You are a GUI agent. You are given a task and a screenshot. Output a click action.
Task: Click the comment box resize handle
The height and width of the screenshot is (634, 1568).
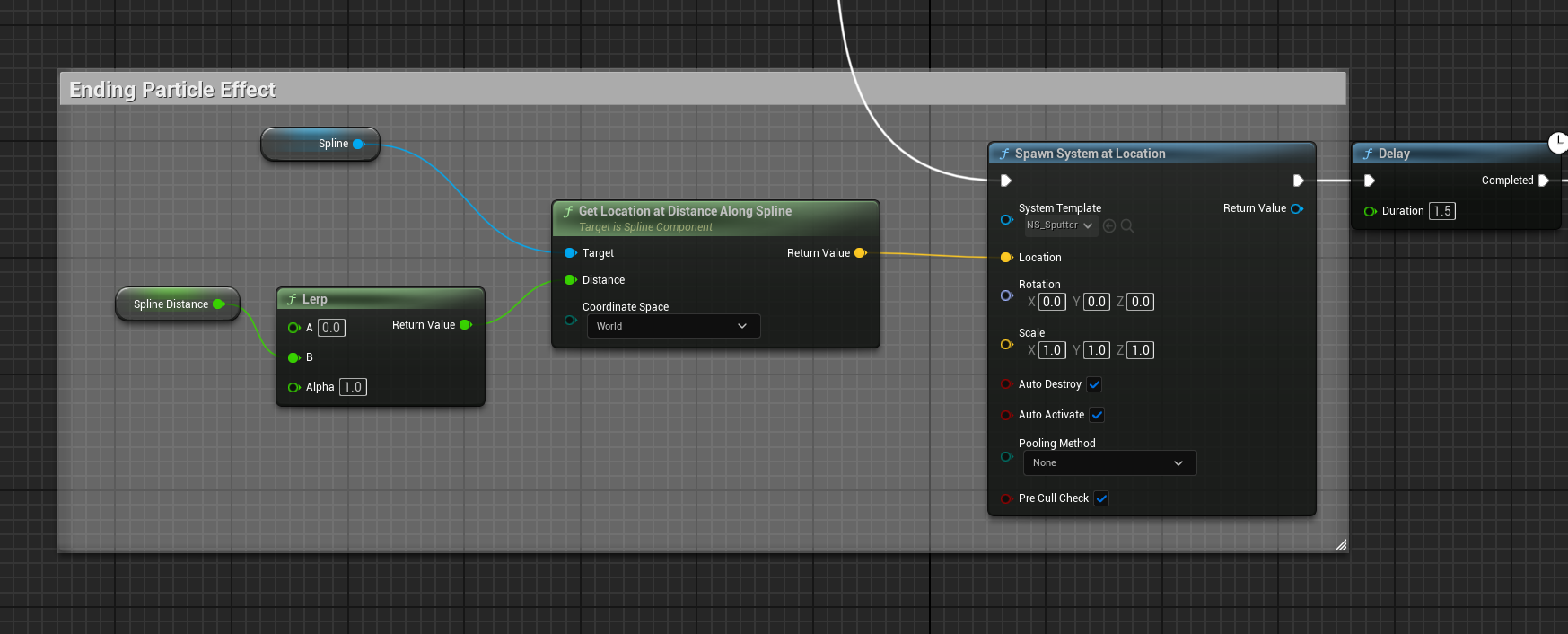(x=1340, y=544)
